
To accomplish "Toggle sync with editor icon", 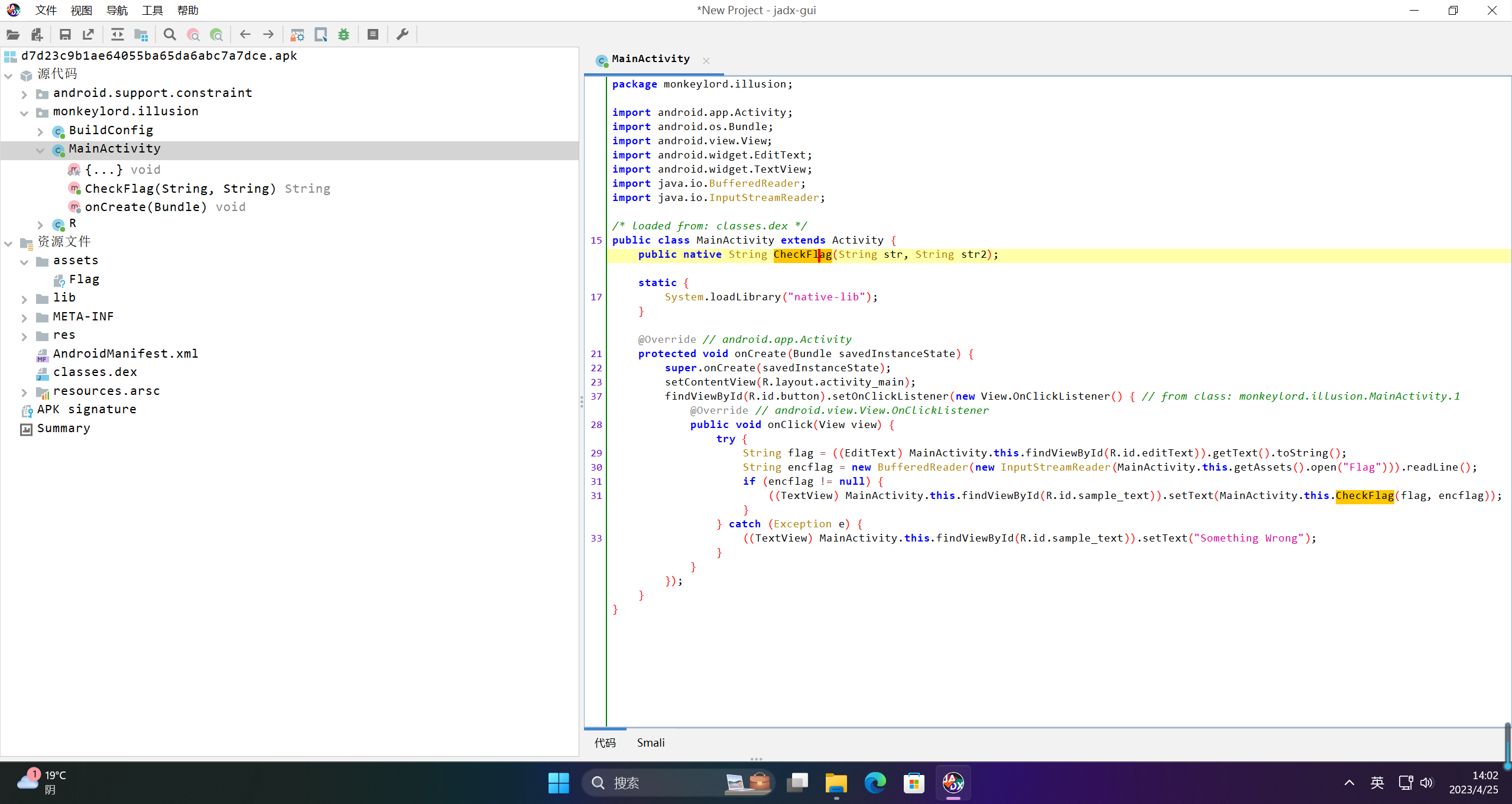I will coord(118,34).
